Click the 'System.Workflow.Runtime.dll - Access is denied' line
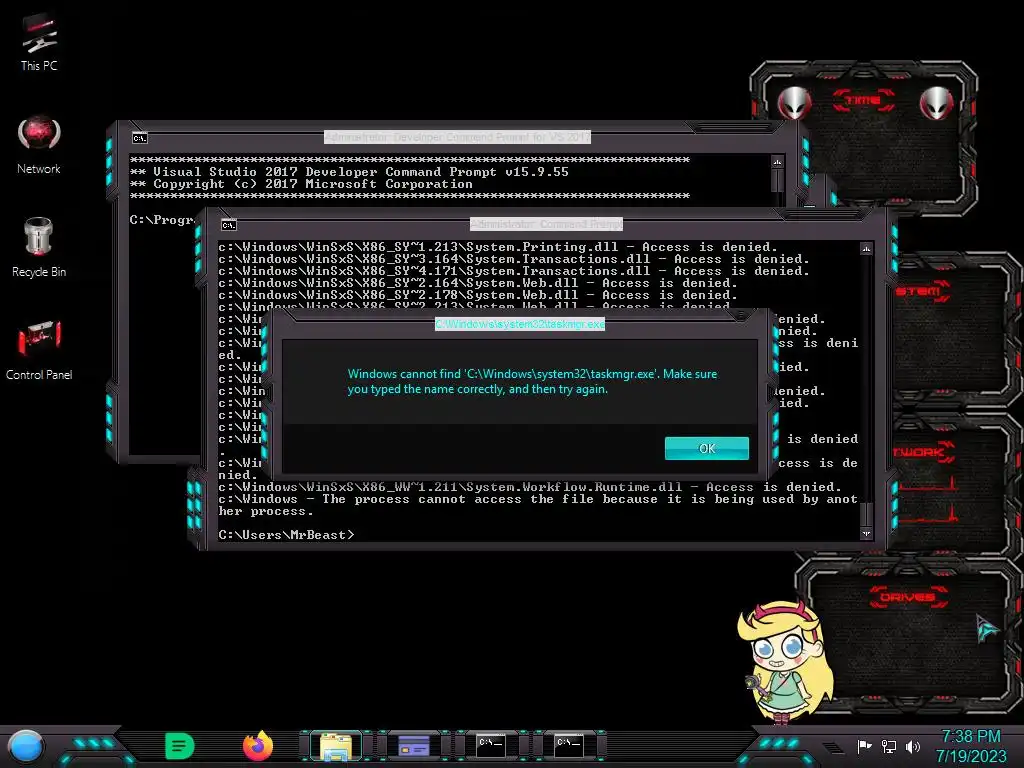The width and height of the screenshot is (1024, 768). pos(530,487)
